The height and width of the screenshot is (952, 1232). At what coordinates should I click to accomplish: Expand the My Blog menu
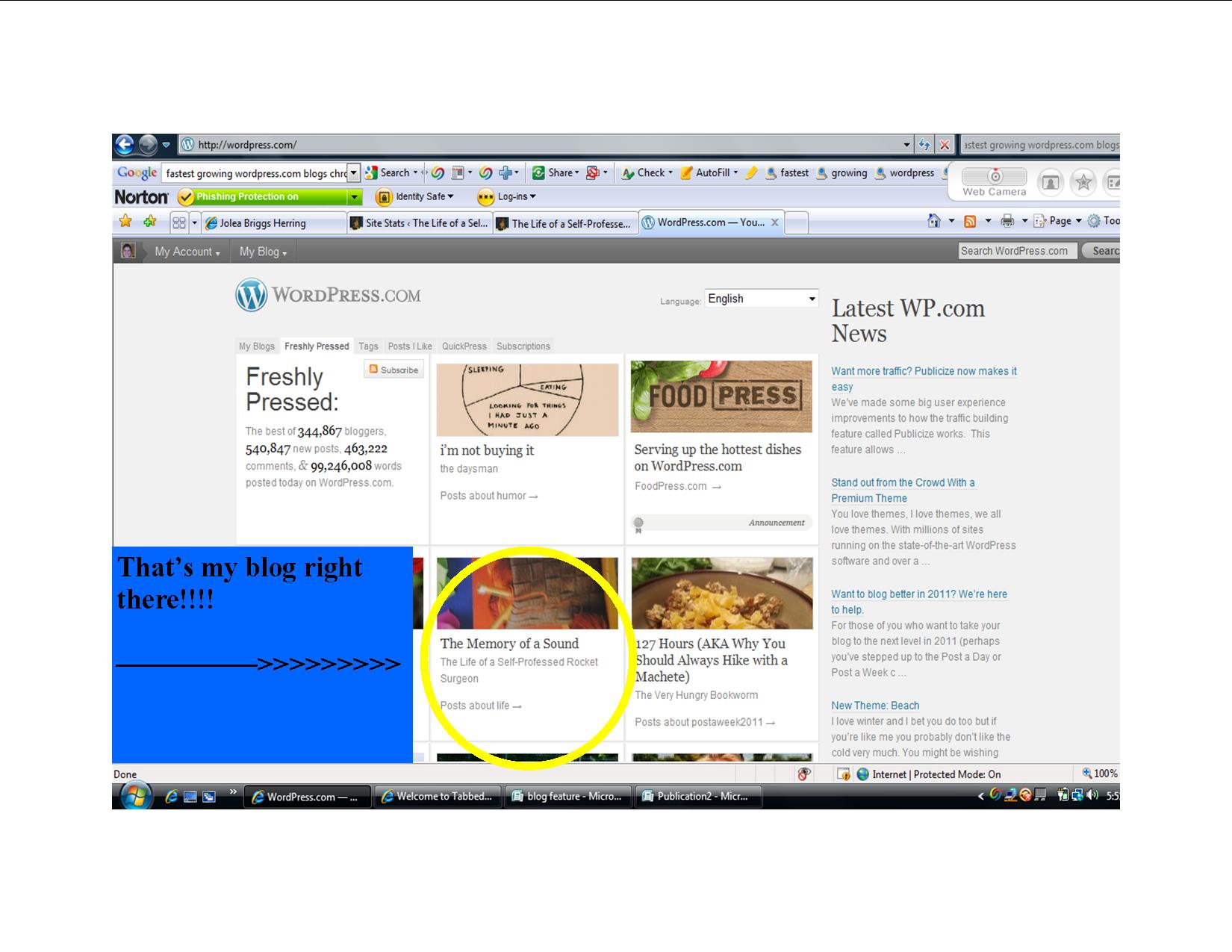(263, 252)
